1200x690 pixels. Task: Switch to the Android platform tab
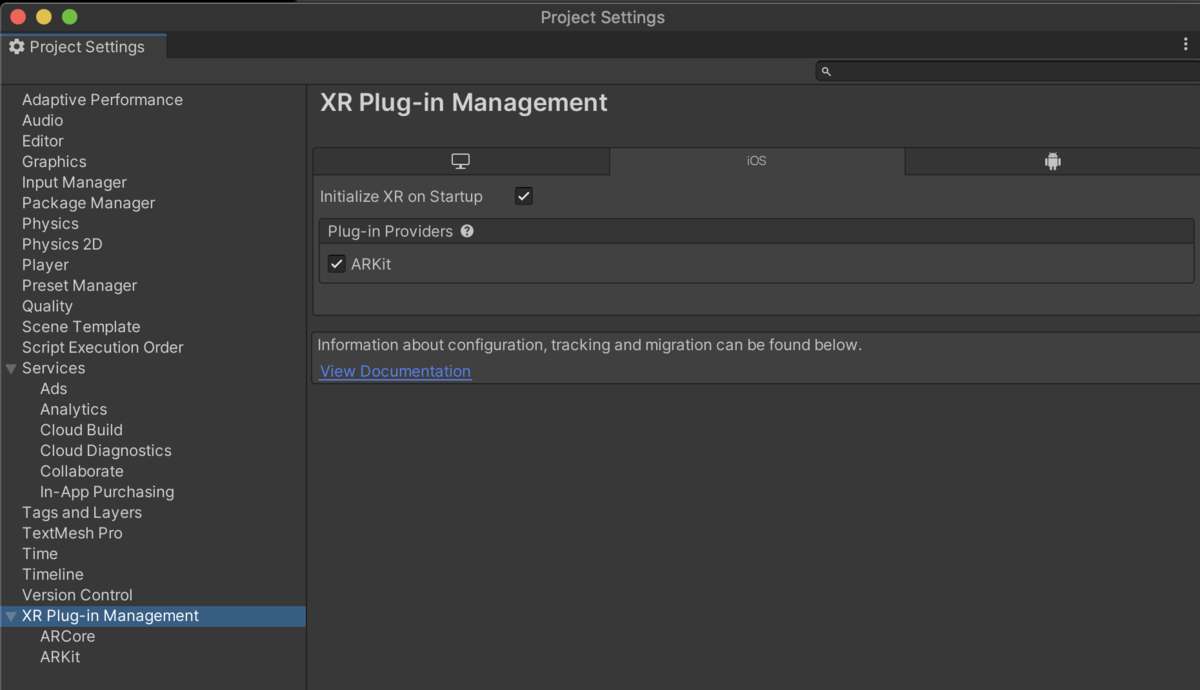(x=1052, y=161)
